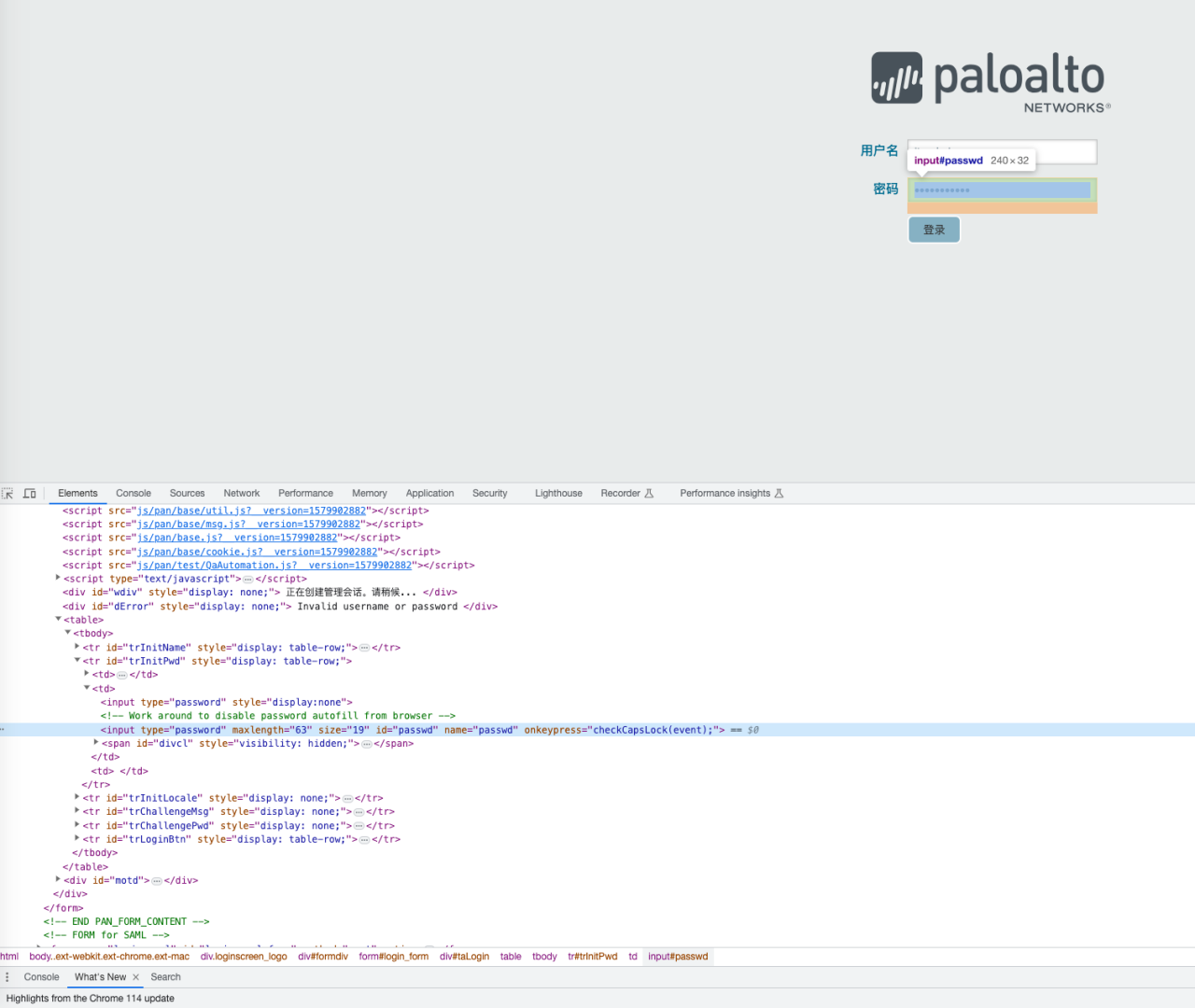Open the drawer Search tab
This screenshot has height=1008, width=1195.
[166, 977]
